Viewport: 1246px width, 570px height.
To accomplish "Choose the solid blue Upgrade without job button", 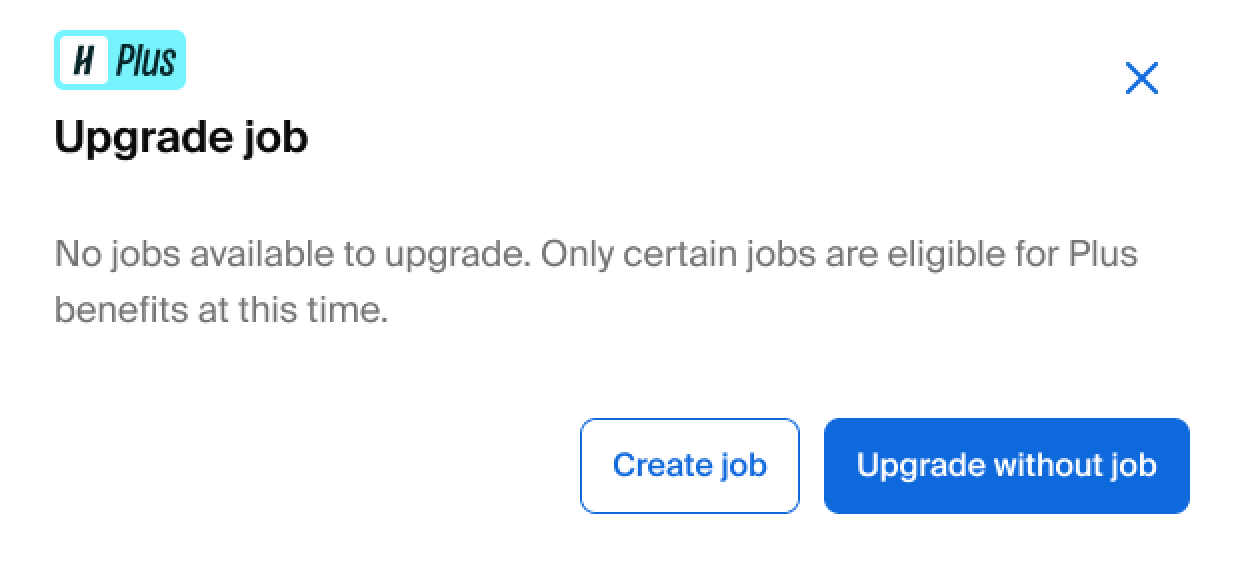I will tap(1007, 466).
